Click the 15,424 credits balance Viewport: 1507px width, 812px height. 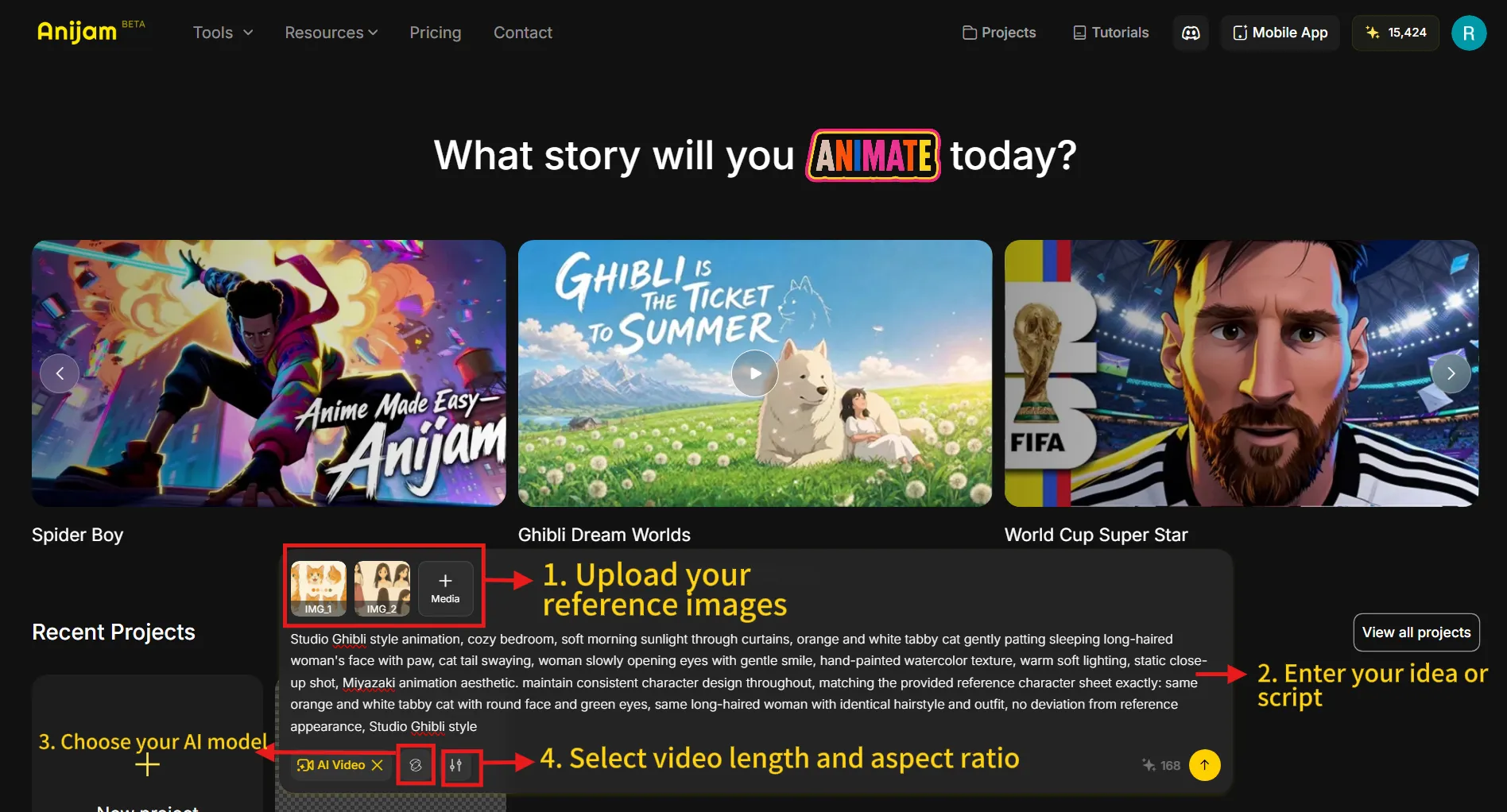(1396, 33)
